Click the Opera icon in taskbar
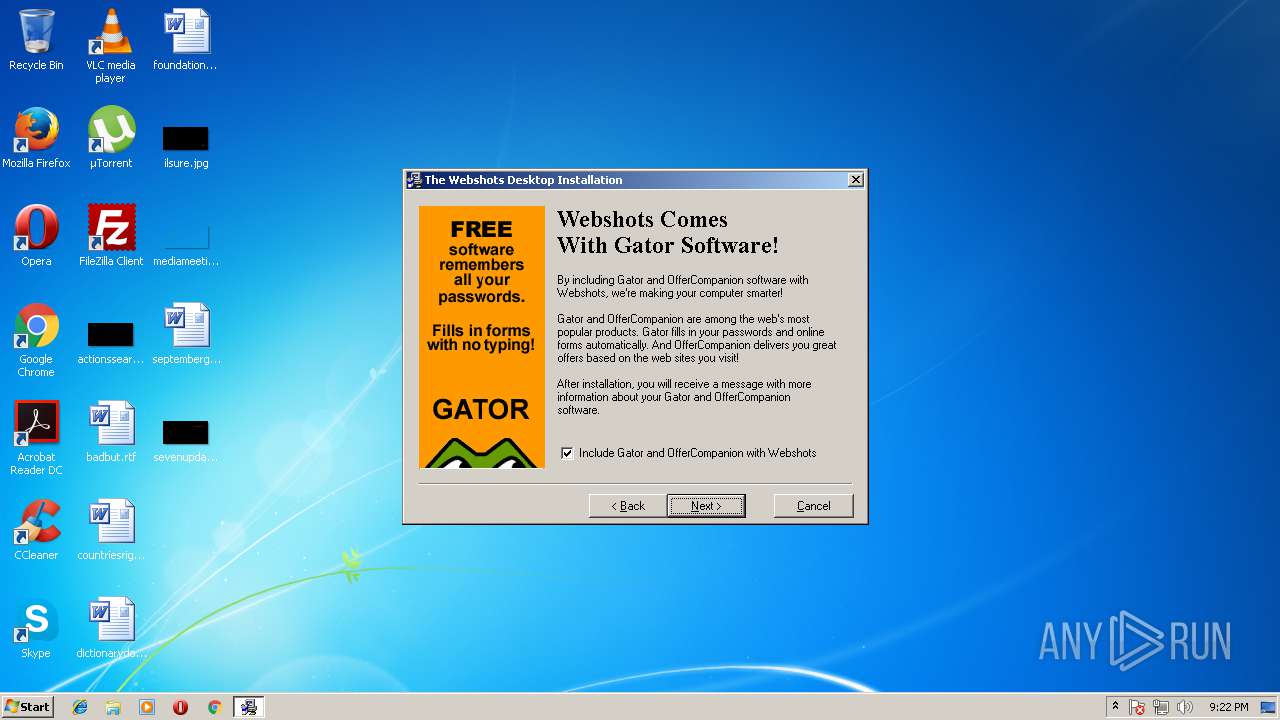1280x720 pixels. click(180, 707)
